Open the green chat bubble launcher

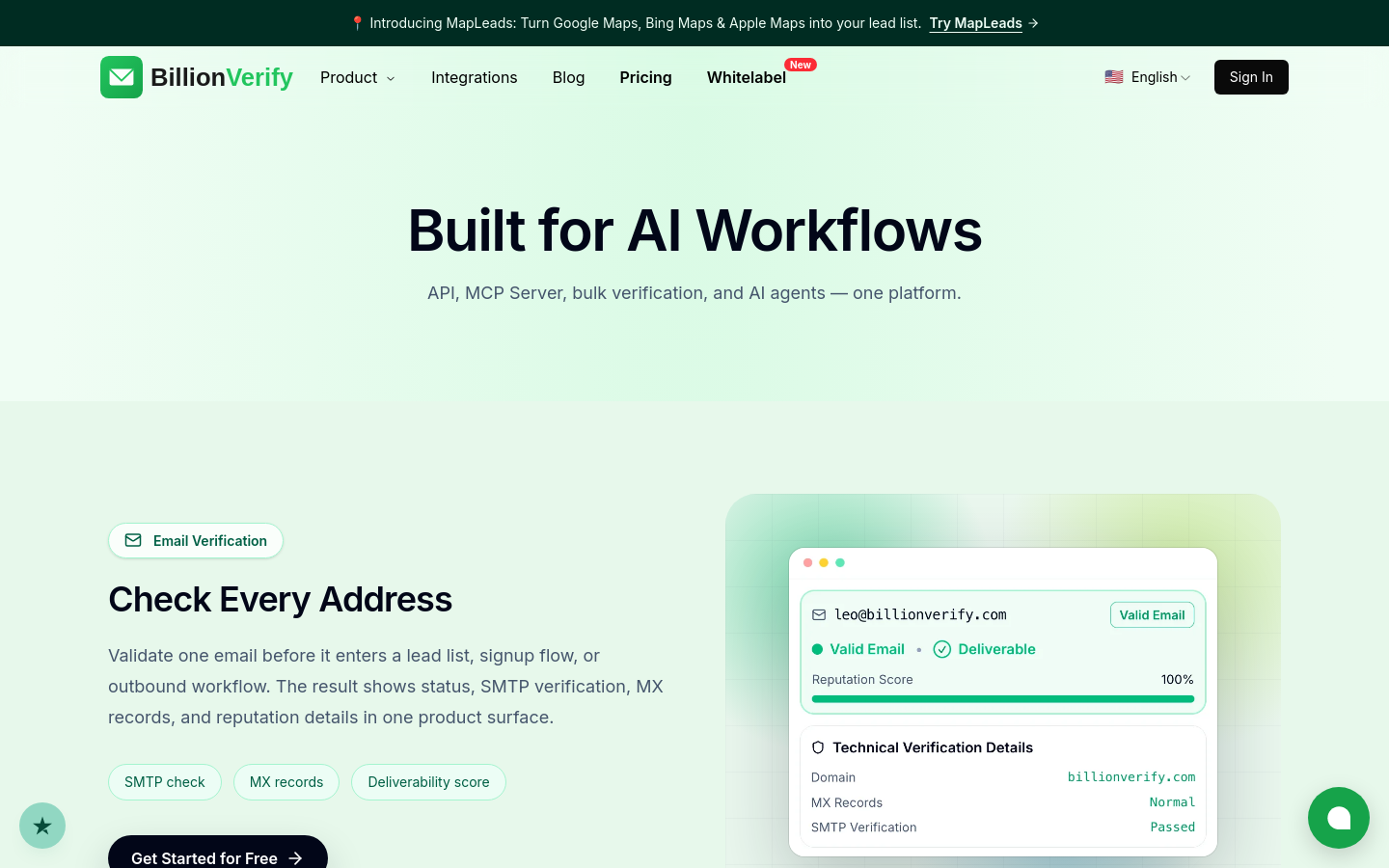click(x=1339, y=818)
